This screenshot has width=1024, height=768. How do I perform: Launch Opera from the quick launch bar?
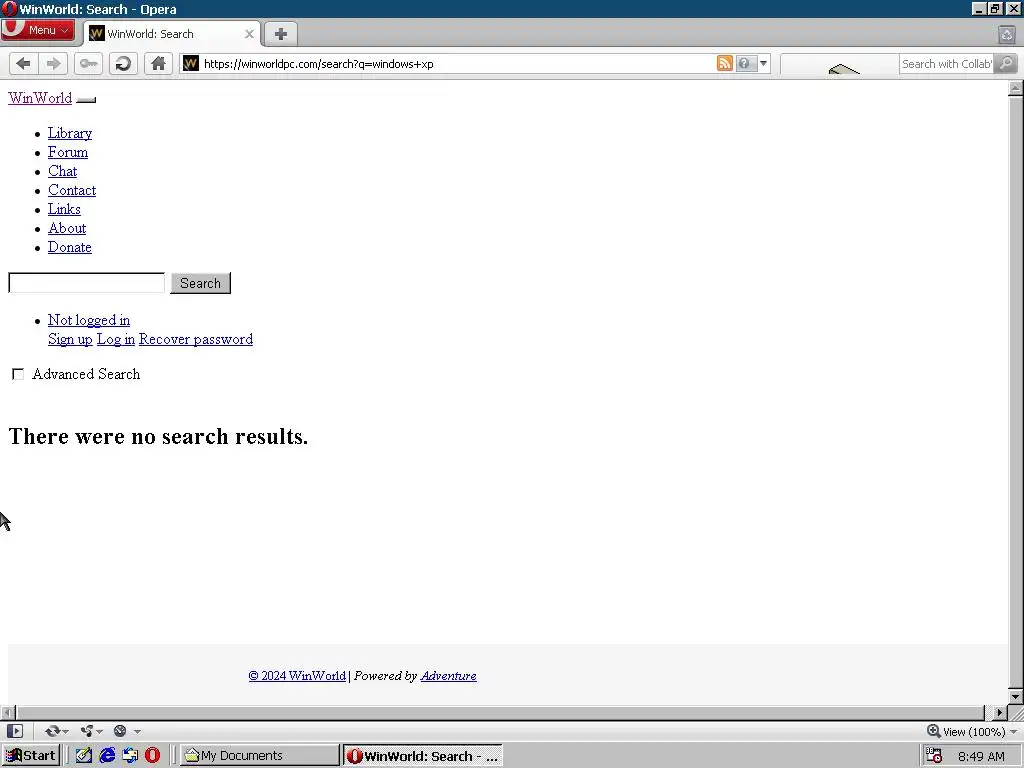click(152, 756)
